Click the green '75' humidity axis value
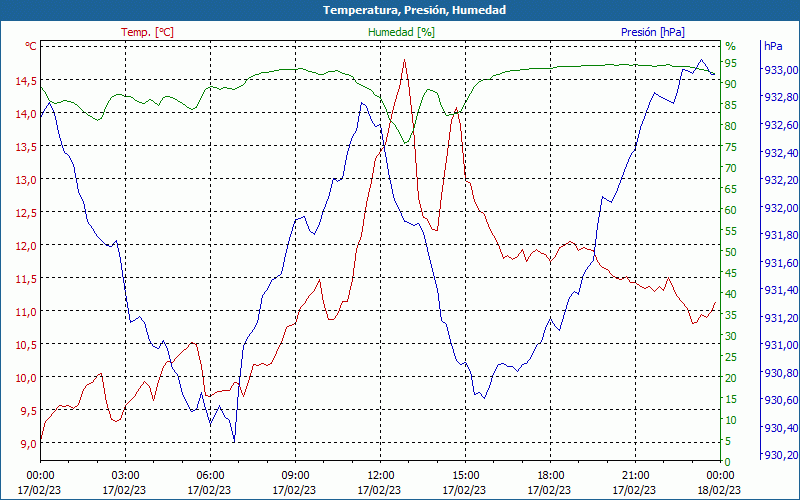 tap(731, 147)
